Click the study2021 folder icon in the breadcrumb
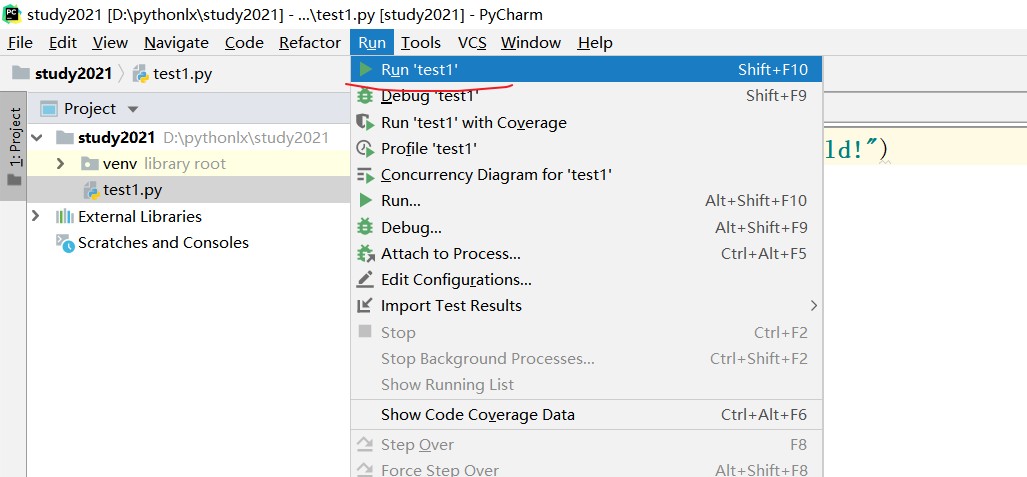The height and width of the screenshot is (477, 1027). tap(21, 73)
